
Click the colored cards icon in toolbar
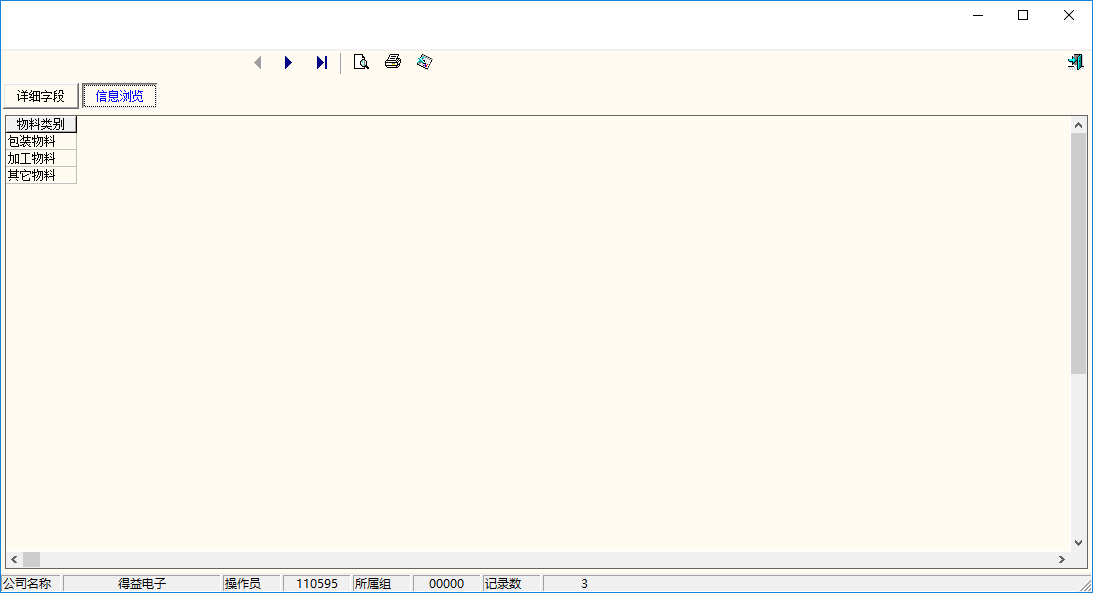tap(425, 62)
